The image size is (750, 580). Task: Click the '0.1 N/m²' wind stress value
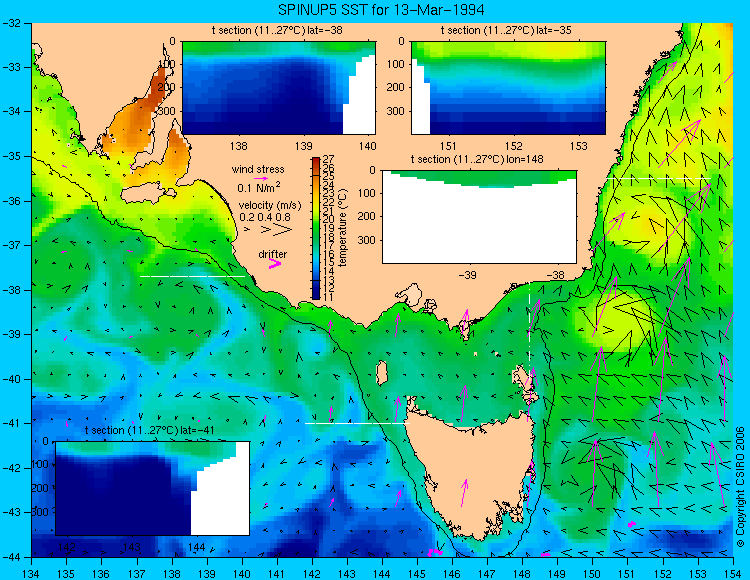point(259,187)
